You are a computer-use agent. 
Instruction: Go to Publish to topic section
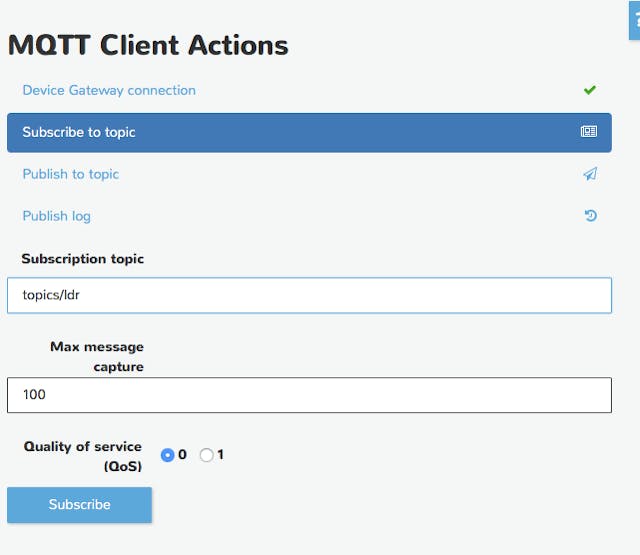click(71, 174)
